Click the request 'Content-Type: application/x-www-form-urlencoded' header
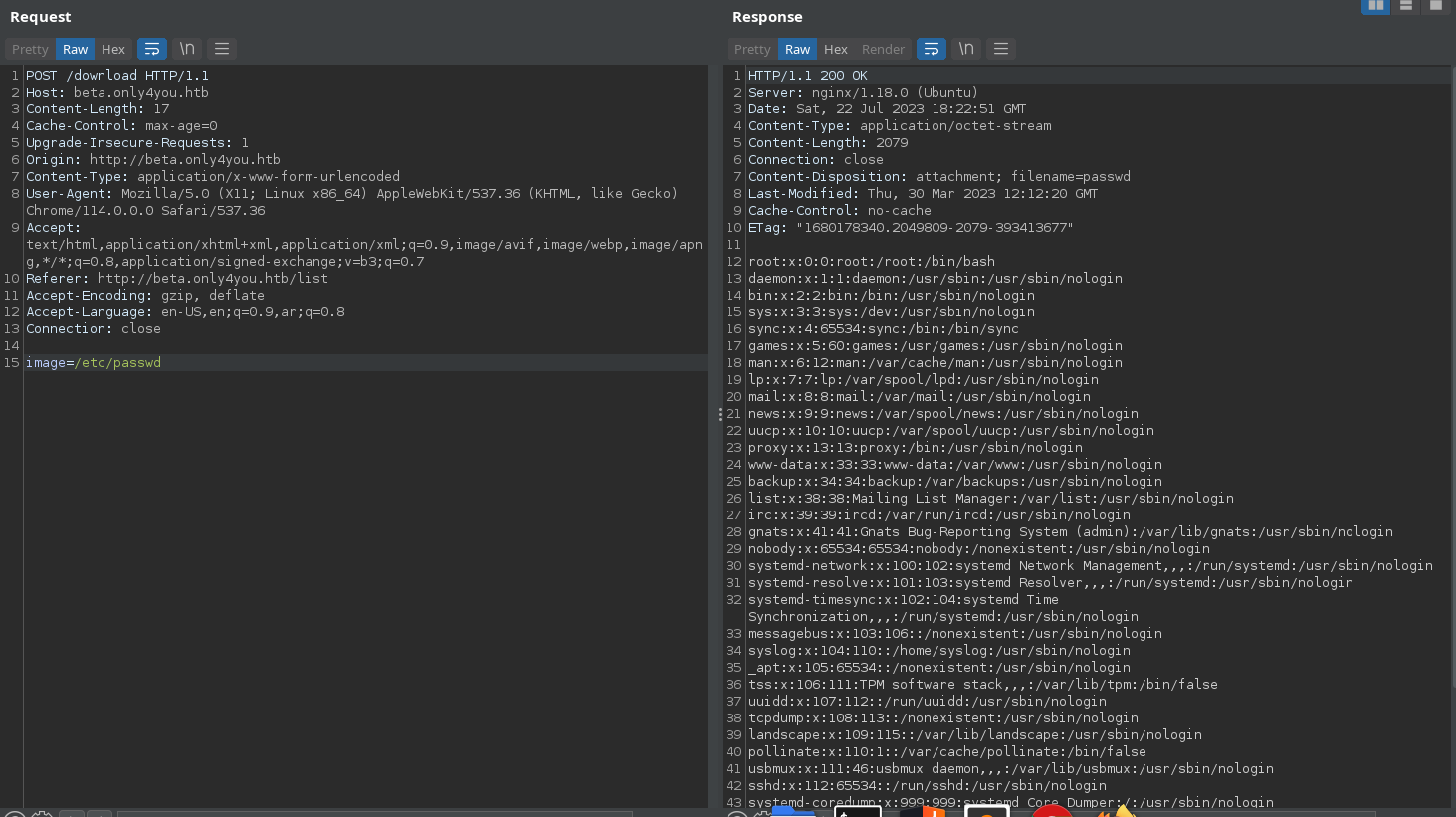The width and height of the screenshot is (1456, 817). point(213,176)
